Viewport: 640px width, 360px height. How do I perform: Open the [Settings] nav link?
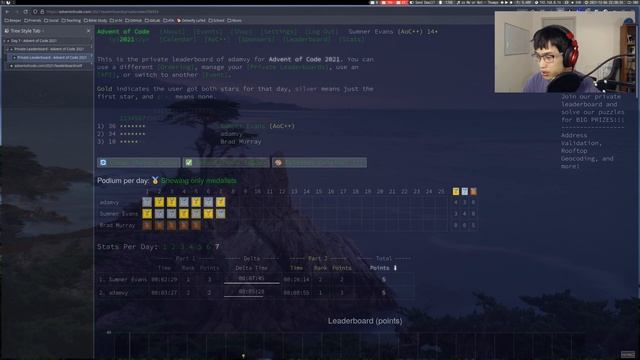pos(278,31)
